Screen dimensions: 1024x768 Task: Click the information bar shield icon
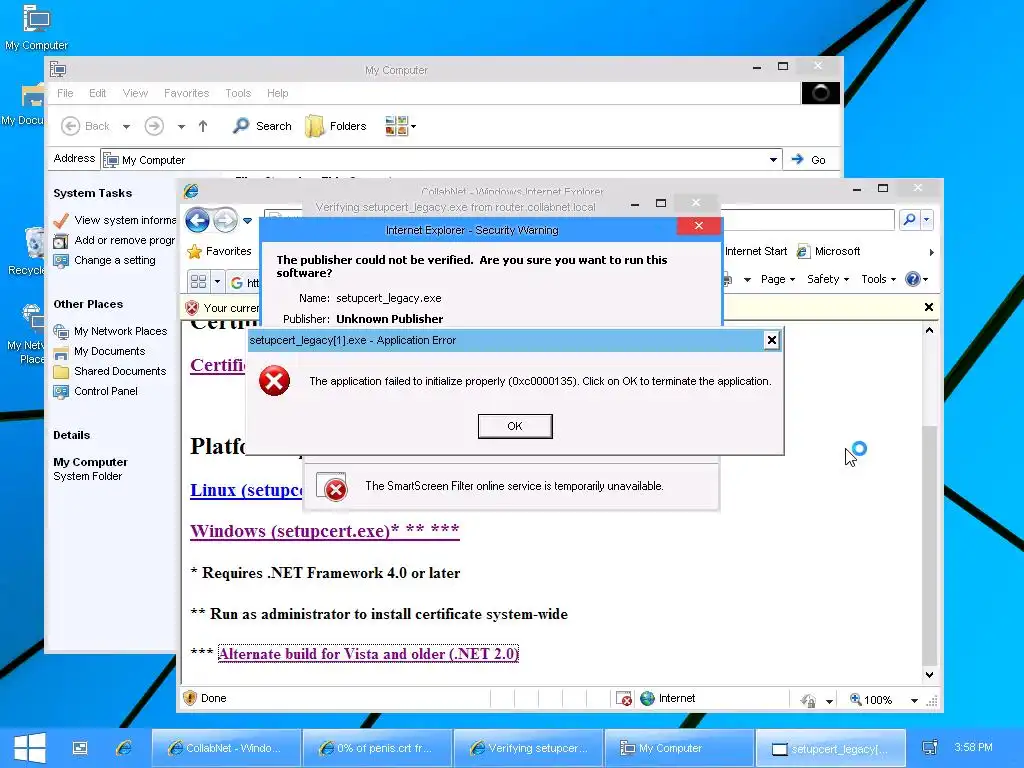point(192,308)
